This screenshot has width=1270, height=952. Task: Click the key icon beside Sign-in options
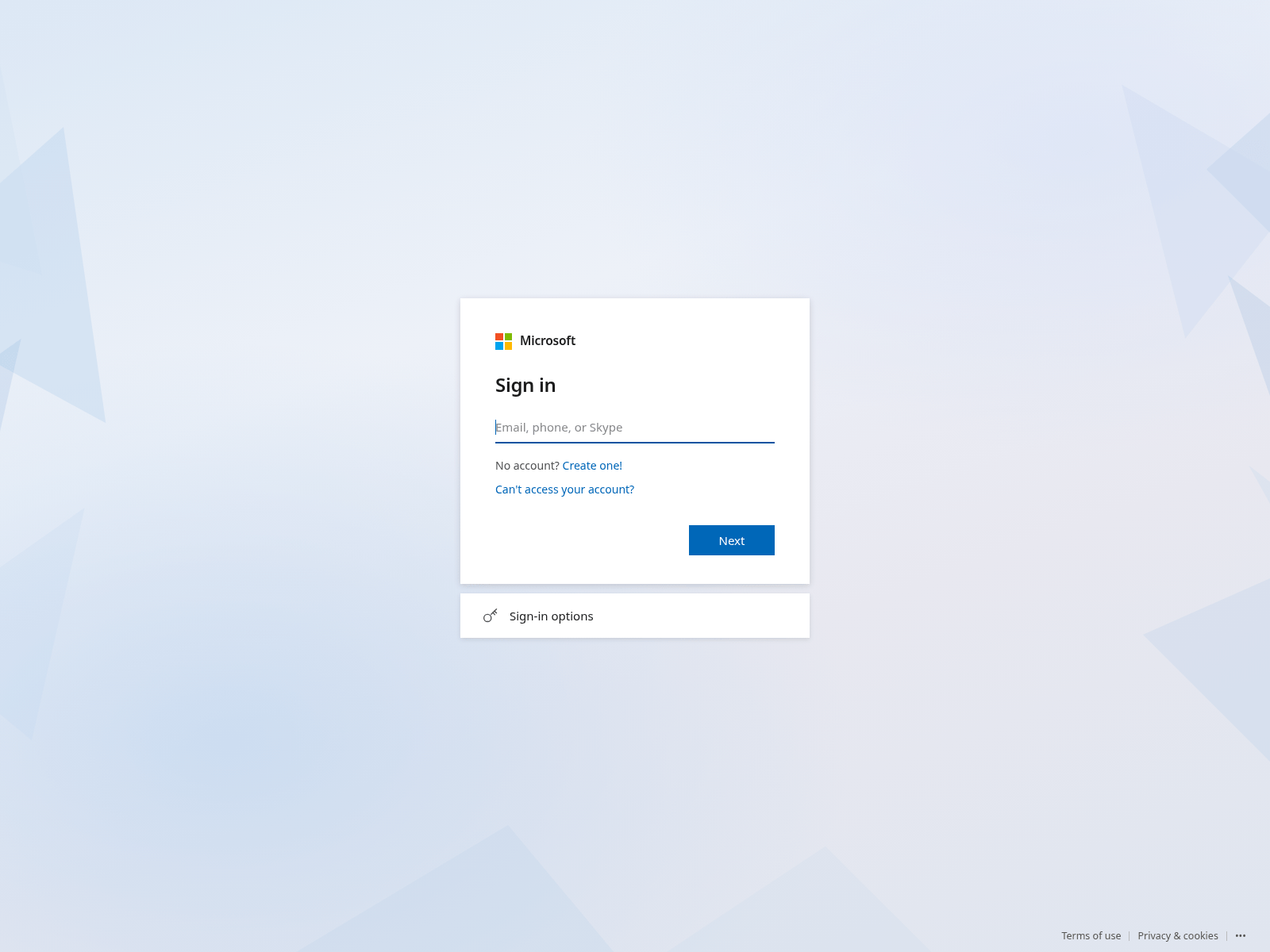[491, 616]
